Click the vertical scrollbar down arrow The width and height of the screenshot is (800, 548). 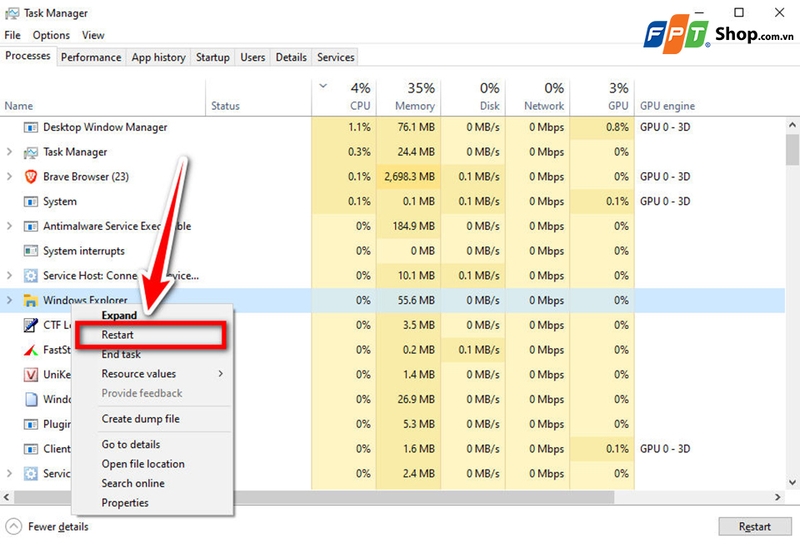792,482
